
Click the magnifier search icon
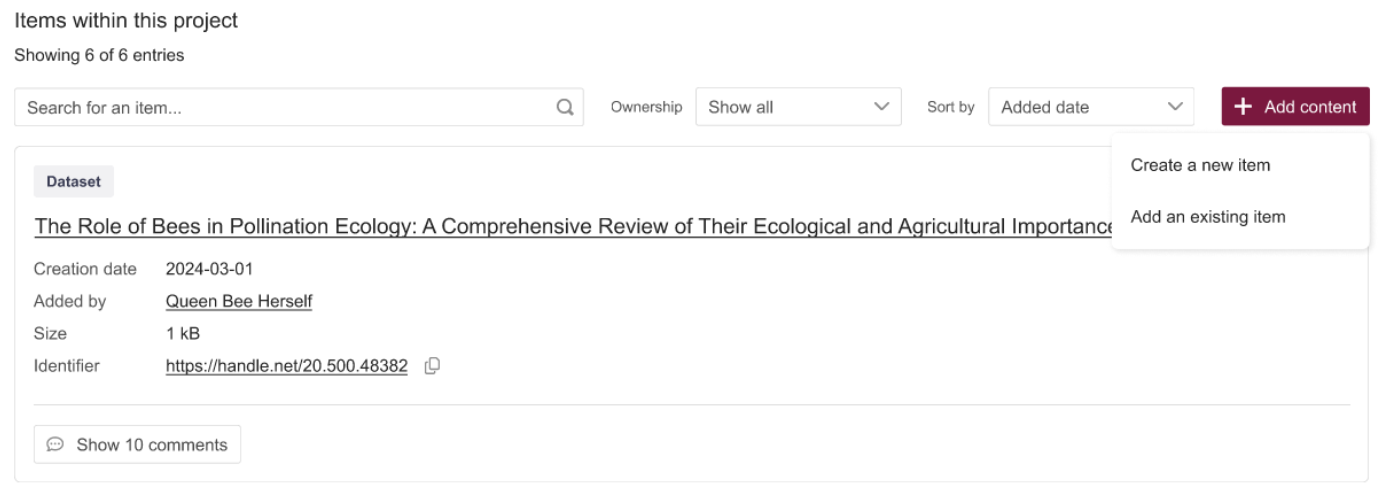pyautogui.click(x=565, y=107)
